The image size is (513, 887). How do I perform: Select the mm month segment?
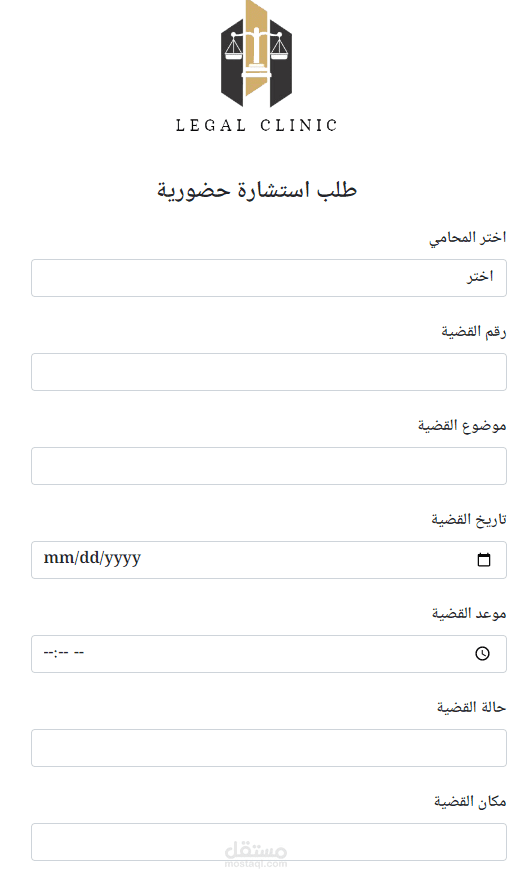(x=55, y=558)
